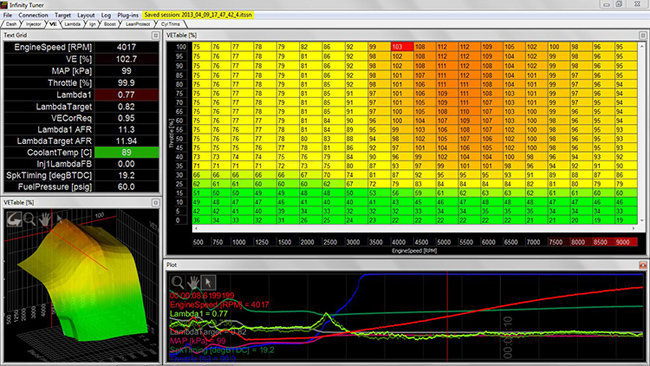
Task: Click the Plot legend EngineSpeed [RPM] = 4017
Action: click(219, 305)
